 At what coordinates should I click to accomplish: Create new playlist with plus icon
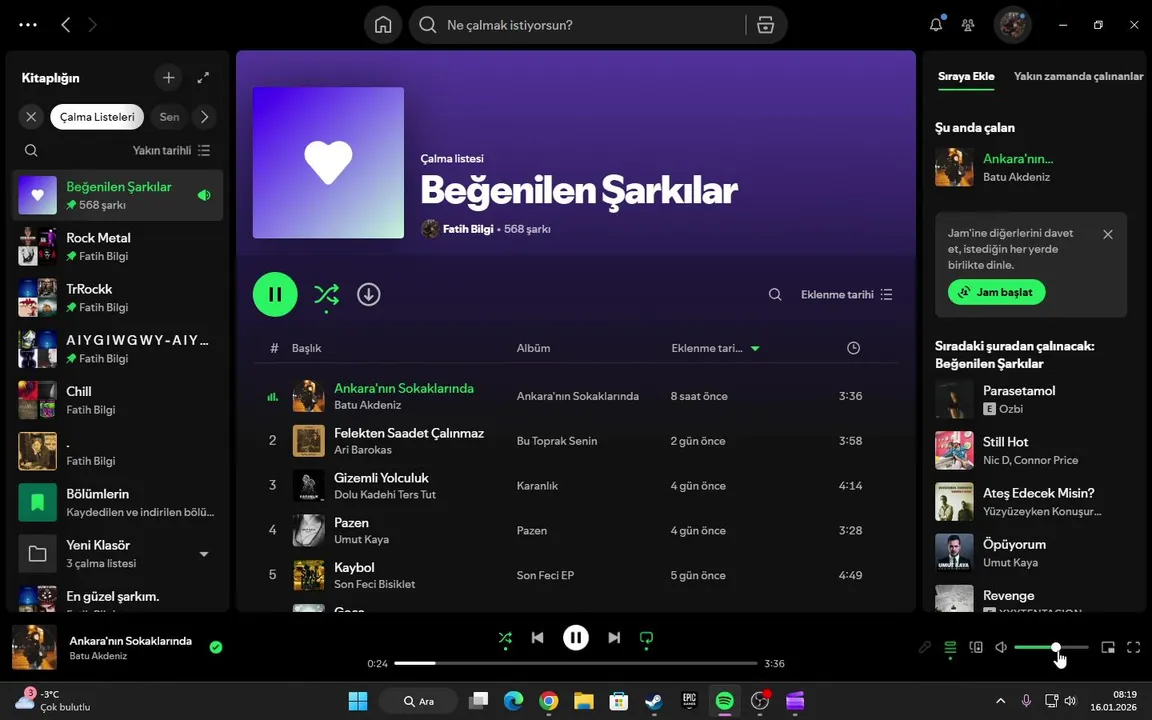point(168,77)
